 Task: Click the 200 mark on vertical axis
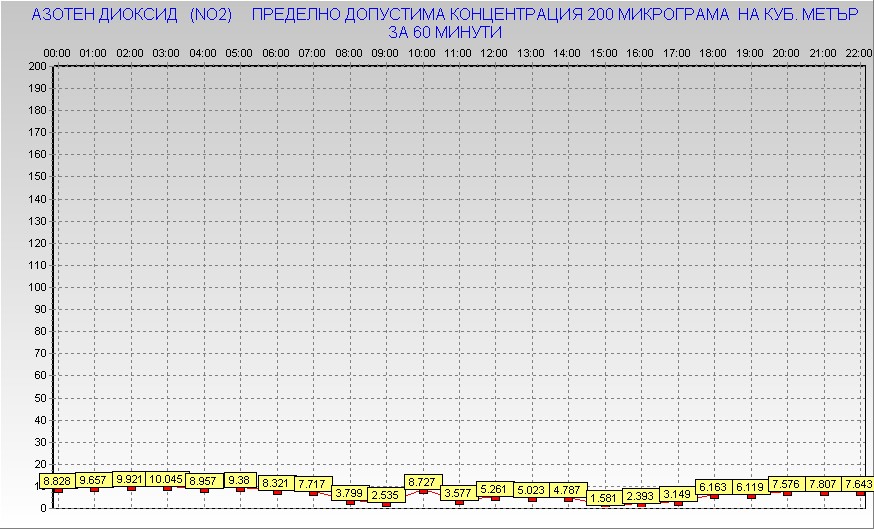click(37, 66)
